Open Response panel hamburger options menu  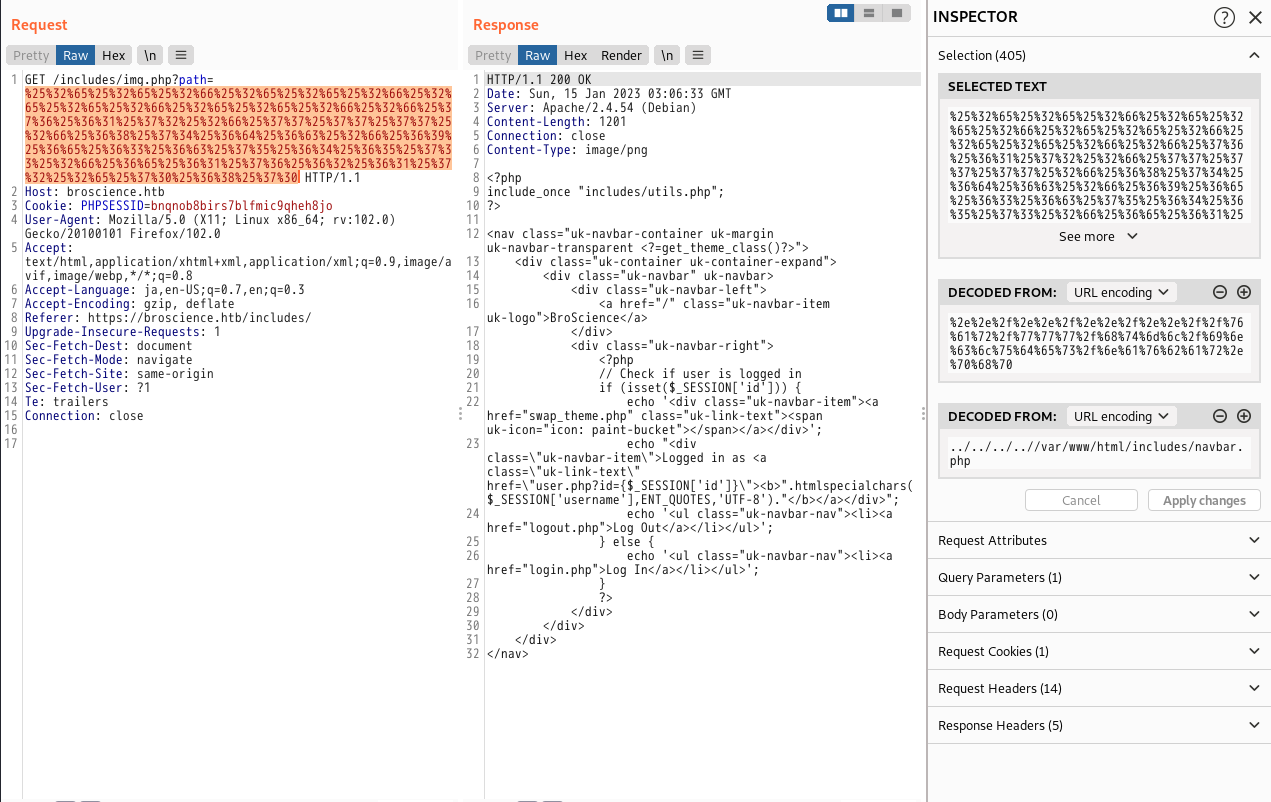pos(698,55)
